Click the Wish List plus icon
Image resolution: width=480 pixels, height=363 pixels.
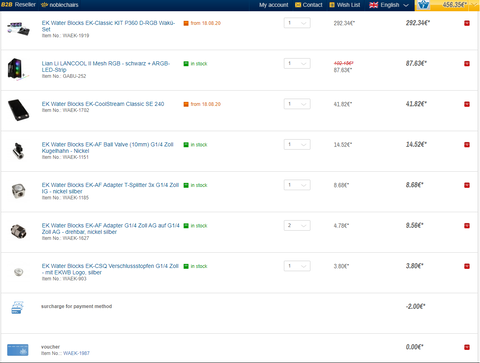click(332, 5)
